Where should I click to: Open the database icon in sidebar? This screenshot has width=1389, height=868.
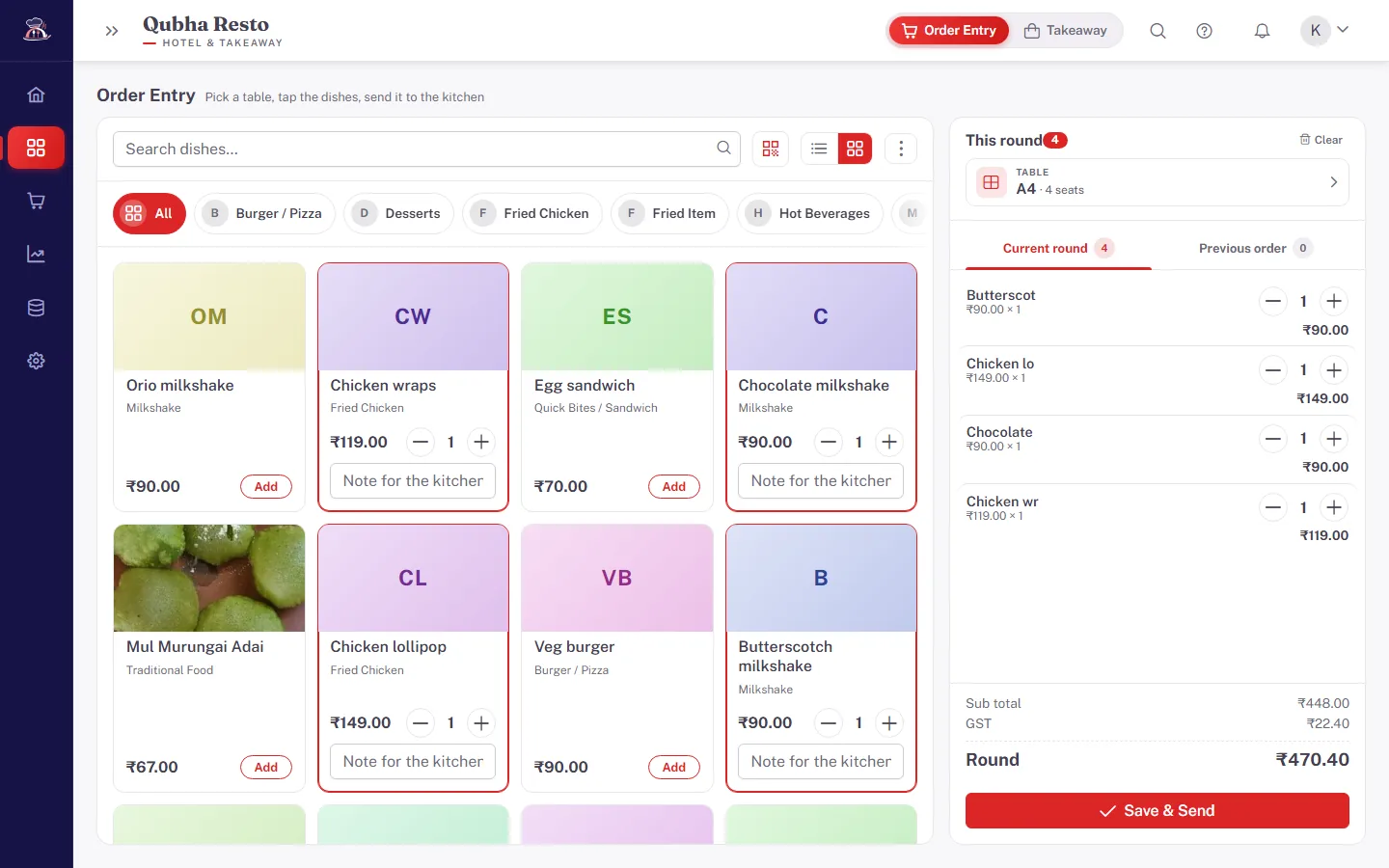(36, 308)
